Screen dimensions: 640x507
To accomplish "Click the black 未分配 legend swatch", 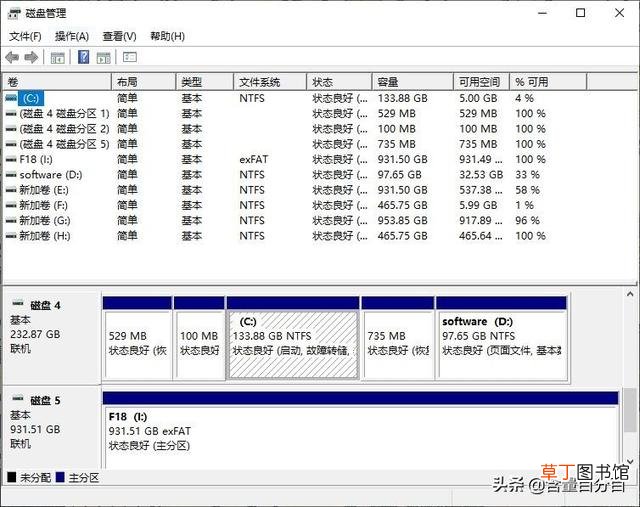I will click(12, 477).
